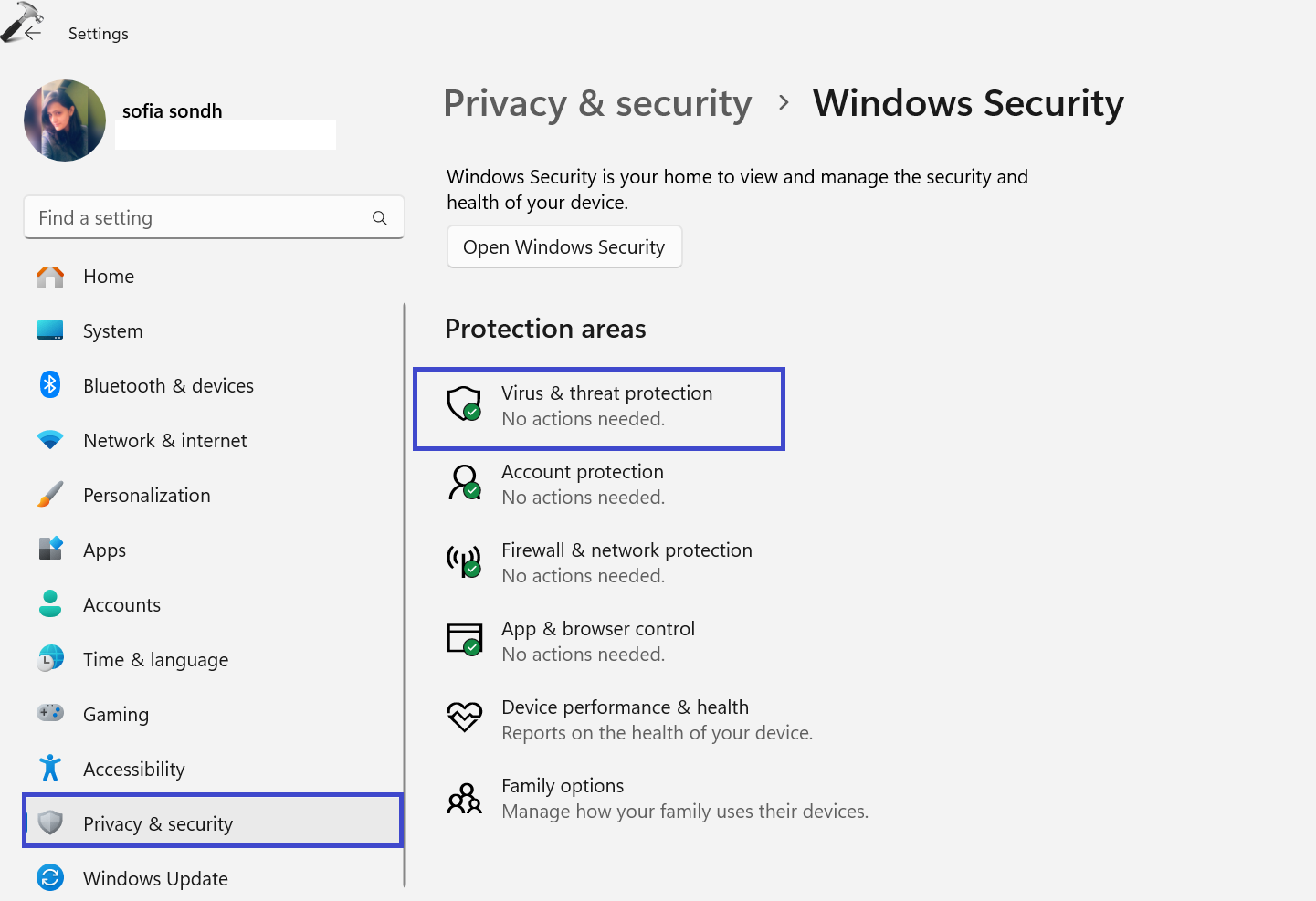Go to System settings
The image size is (1316, 901).
point(112,331)
